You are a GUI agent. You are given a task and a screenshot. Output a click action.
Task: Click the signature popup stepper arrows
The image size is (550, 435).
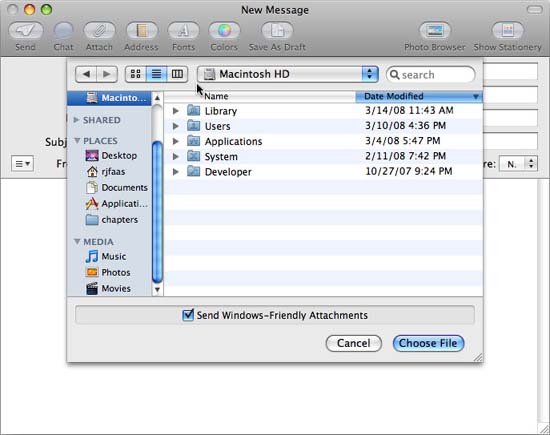click(x=531, y=163)
